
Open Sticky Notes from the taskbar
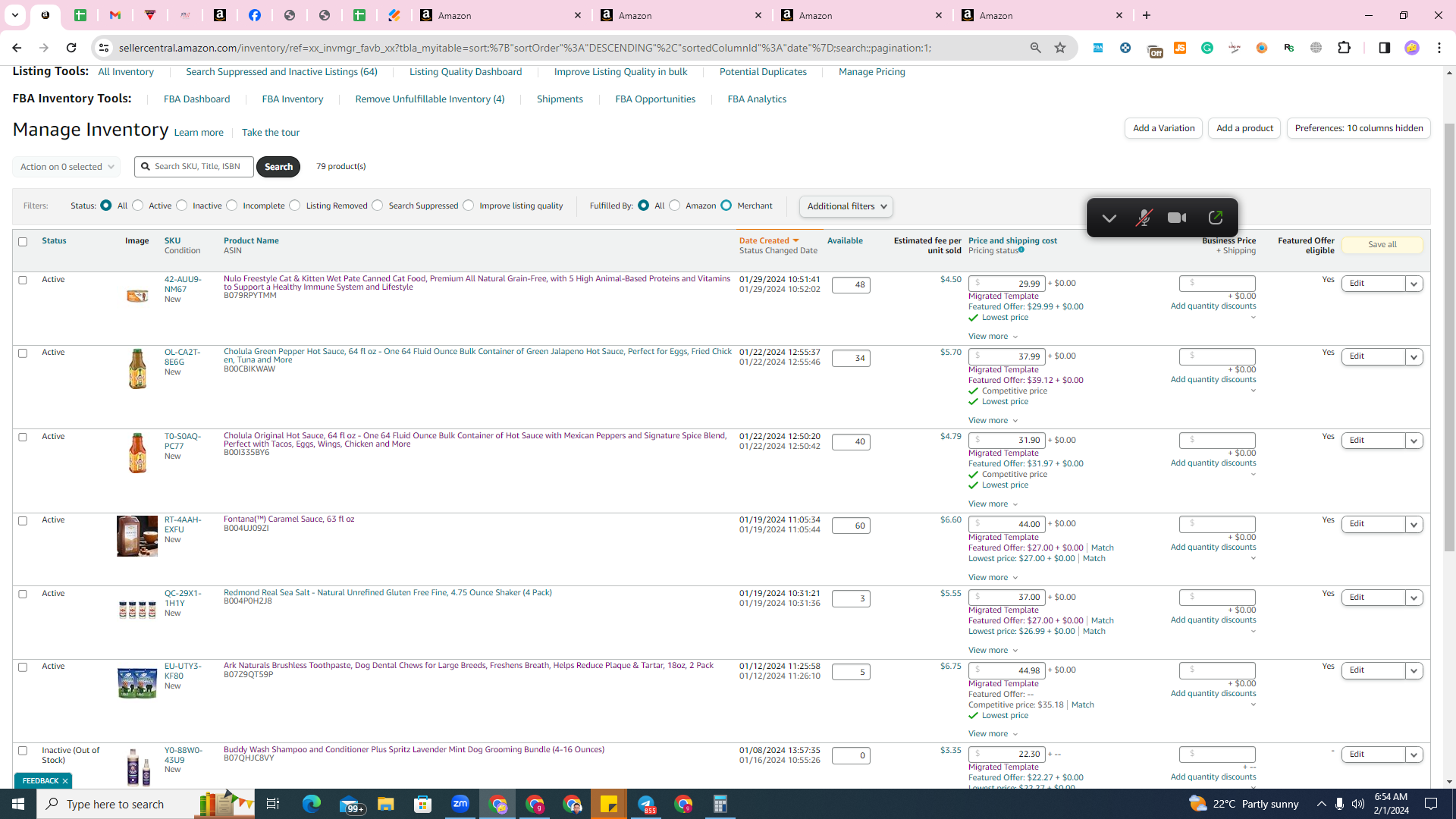click(609, 804)
